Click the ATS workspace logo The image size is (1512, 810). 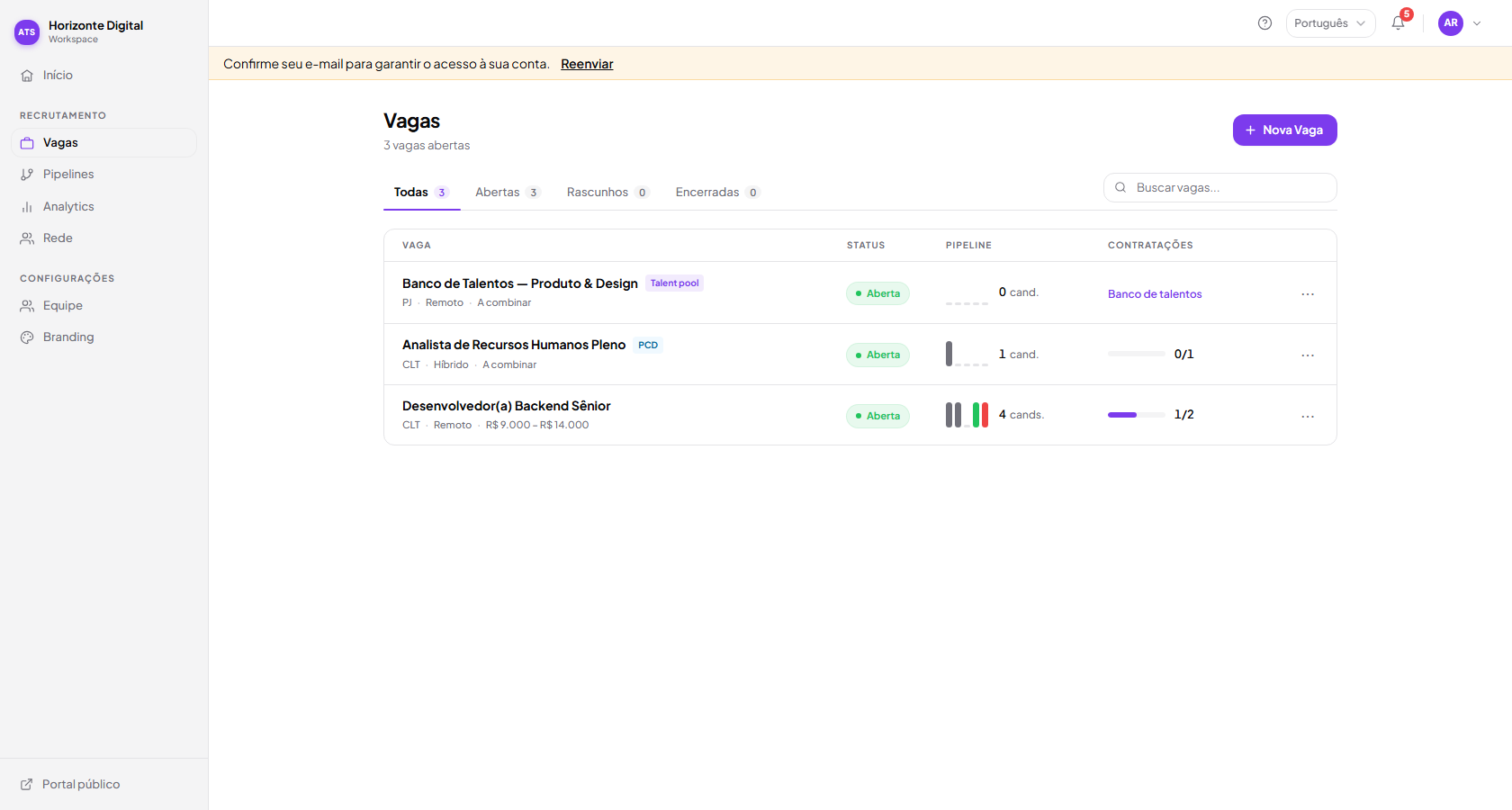point(27,32)
